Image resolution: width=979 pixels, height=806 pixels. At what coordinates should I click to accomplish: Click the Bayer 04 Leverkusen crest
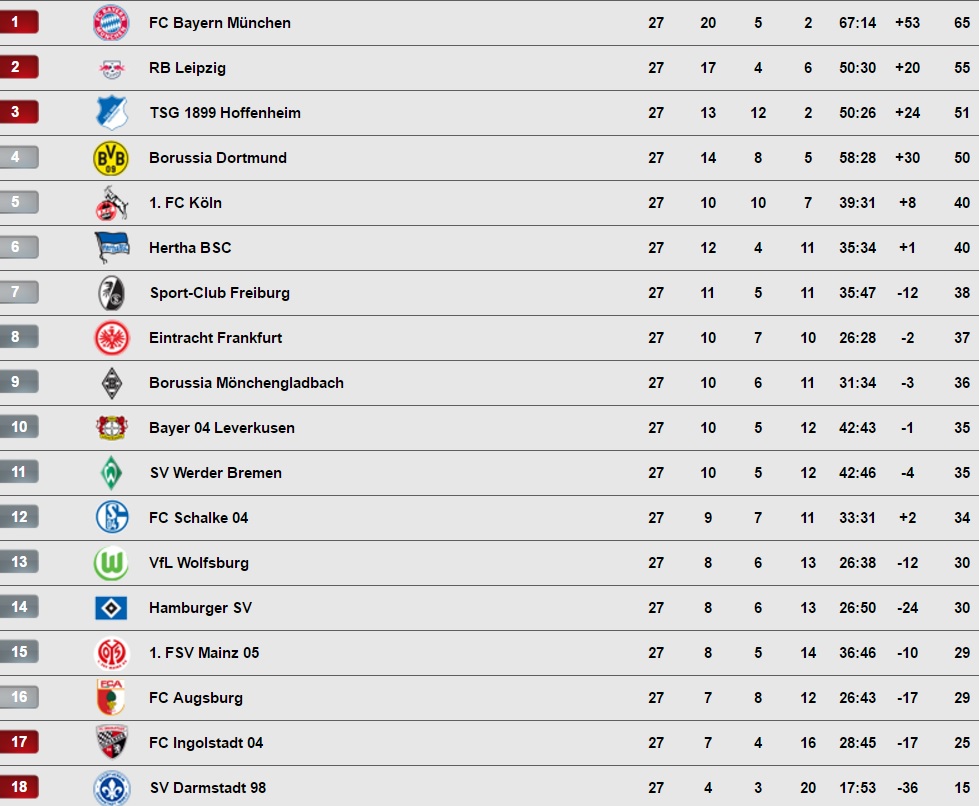tap(111, 428)
